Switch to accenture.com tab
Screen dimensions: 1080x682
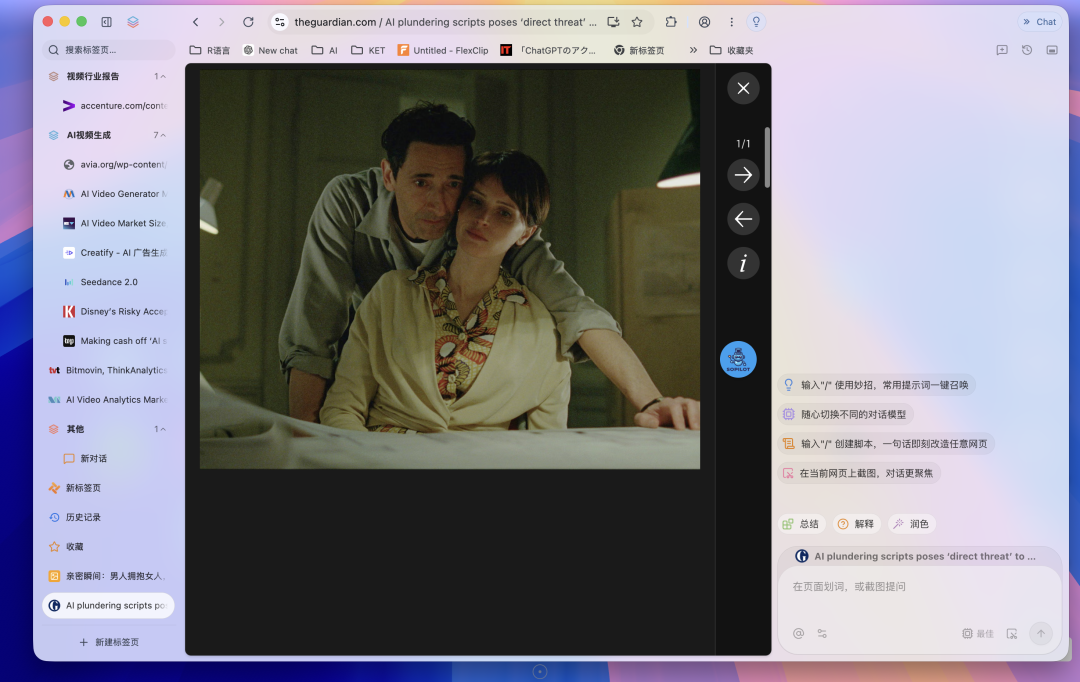pyautogui.click(x=115, y=105)
